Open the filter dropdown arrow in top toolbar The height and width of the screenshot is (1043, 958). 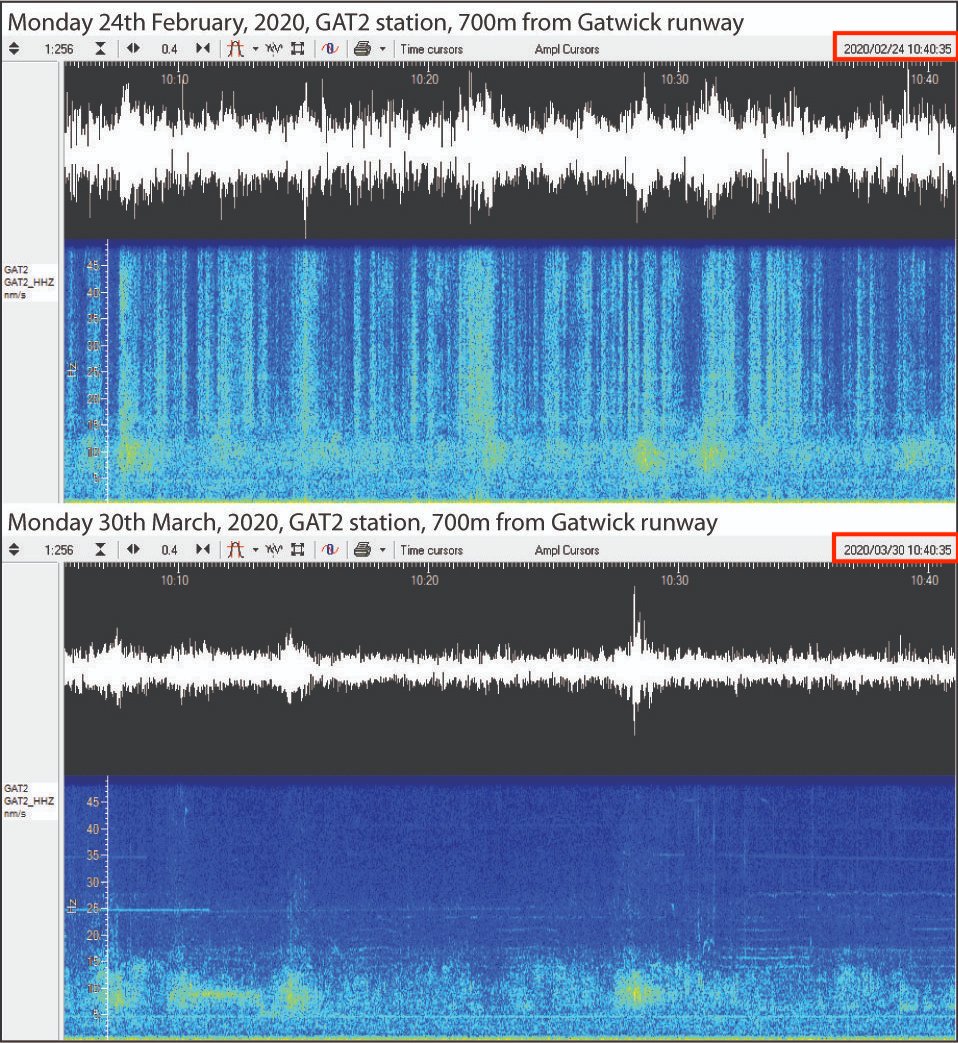255,49
